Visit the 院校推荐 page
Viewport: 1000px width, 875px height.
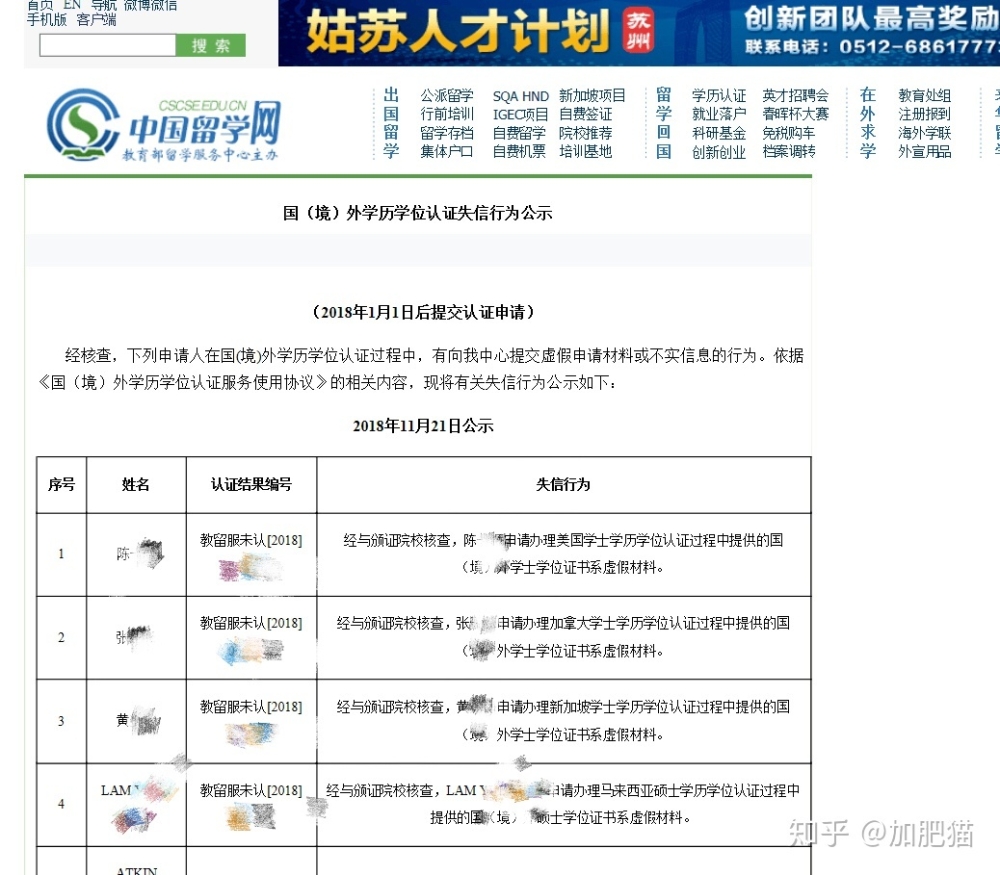pyautogui.click(x=585, y=133)
